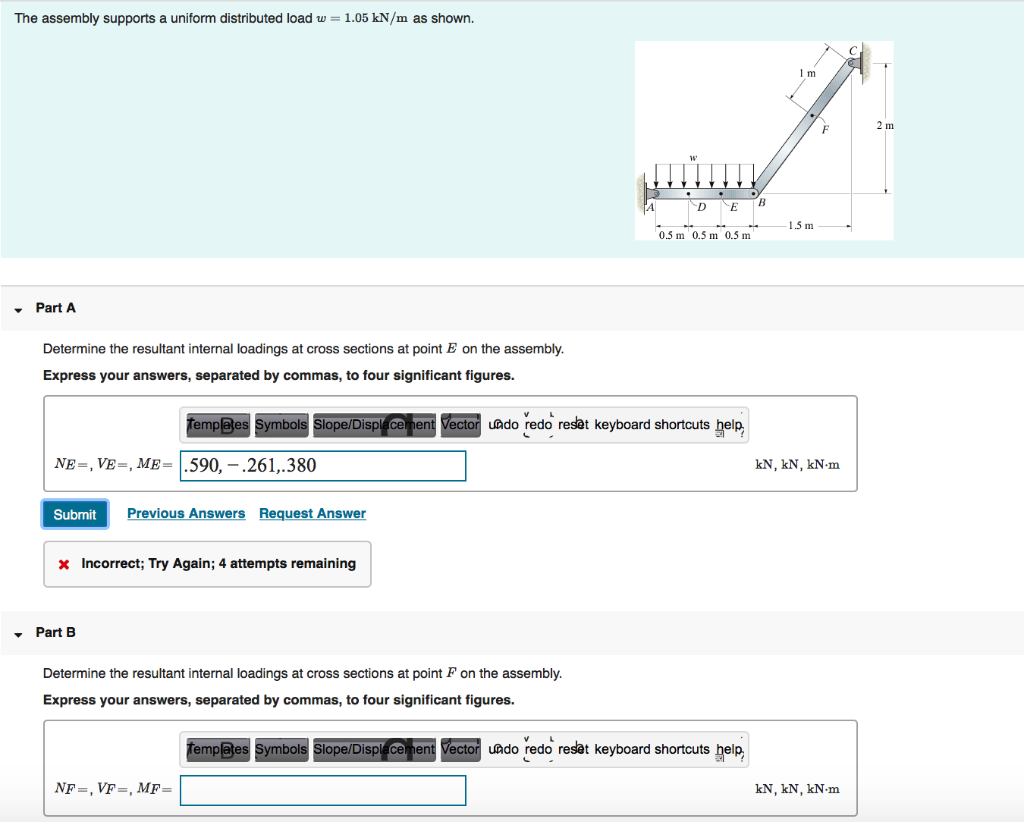This screenshot has width=1024, height=822.
Task: Click the NF, VF, MF answer field
Action: [x=322, y=790]
